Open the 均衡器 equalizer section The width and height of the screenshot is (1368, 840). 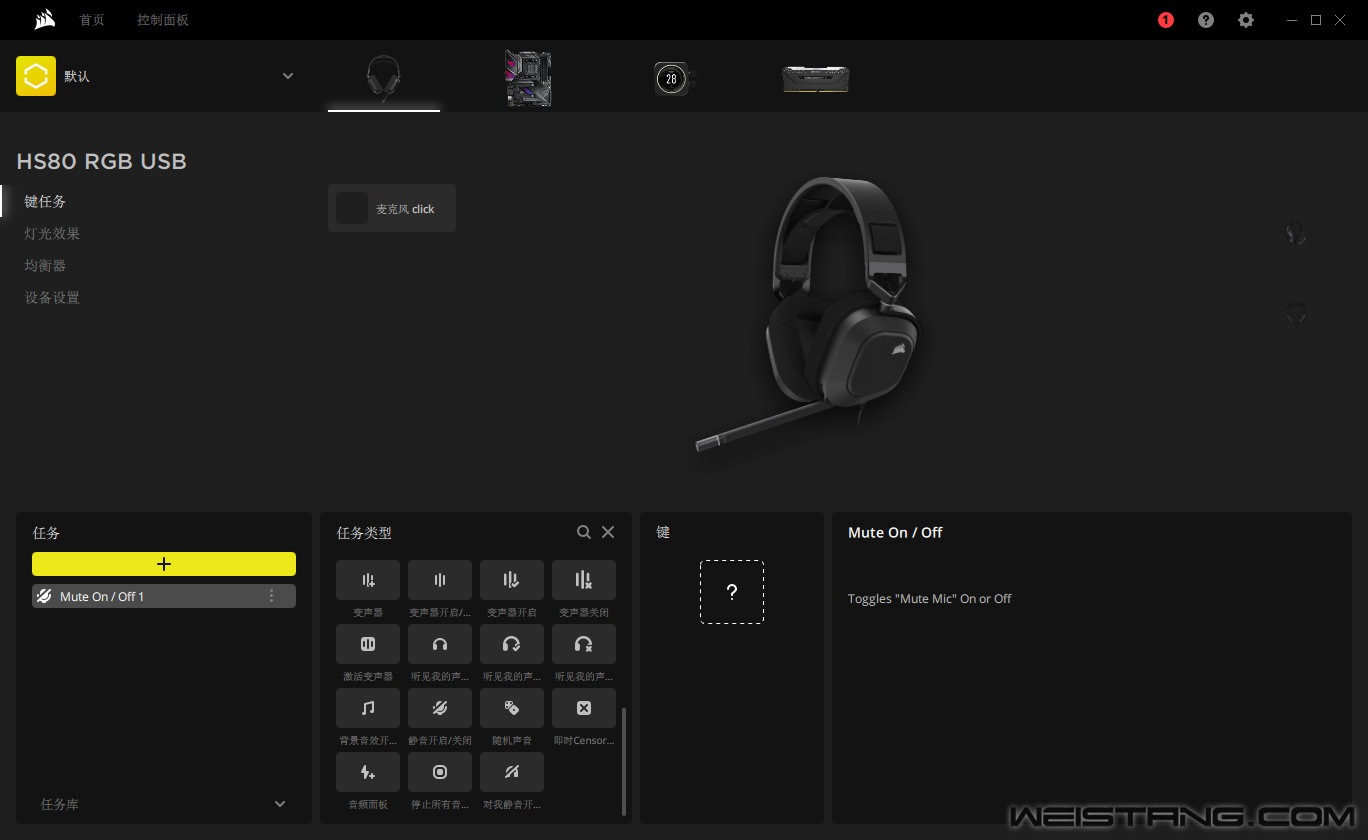(45, 265)
